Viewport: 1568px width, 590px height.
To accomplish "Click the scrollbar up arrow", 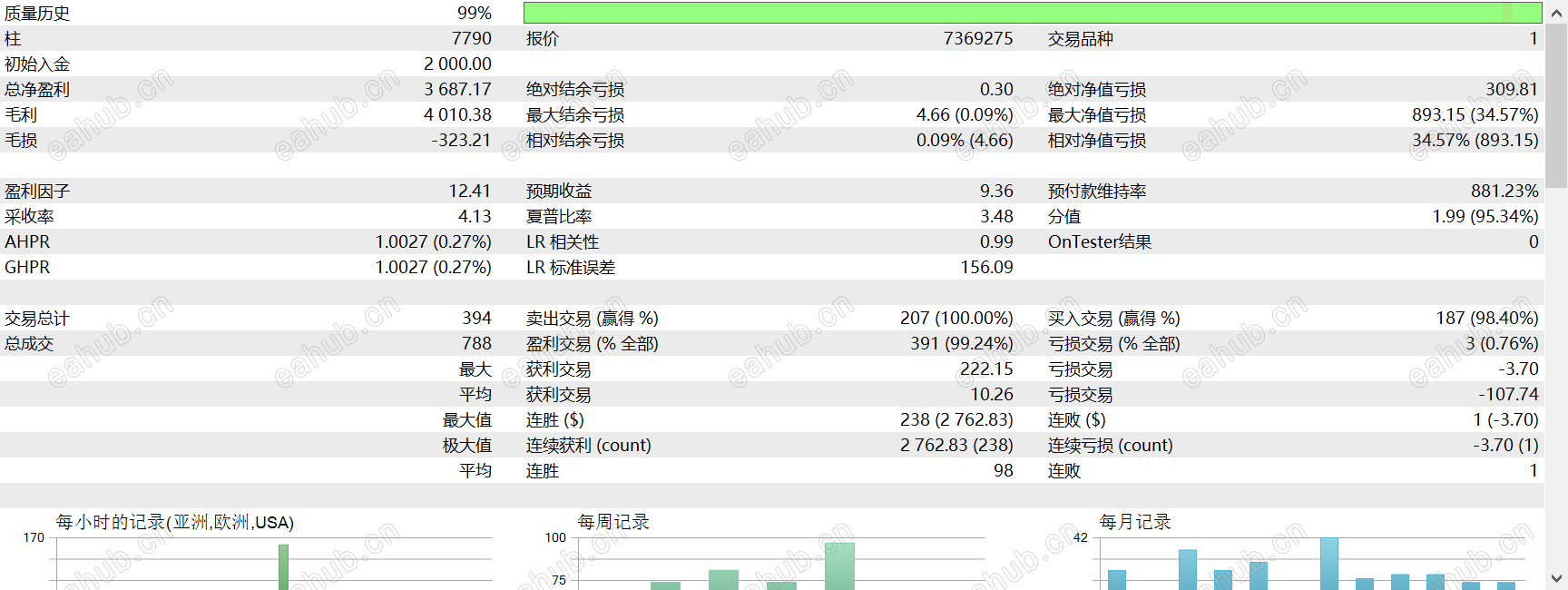I will click(x=1556, y=12).
